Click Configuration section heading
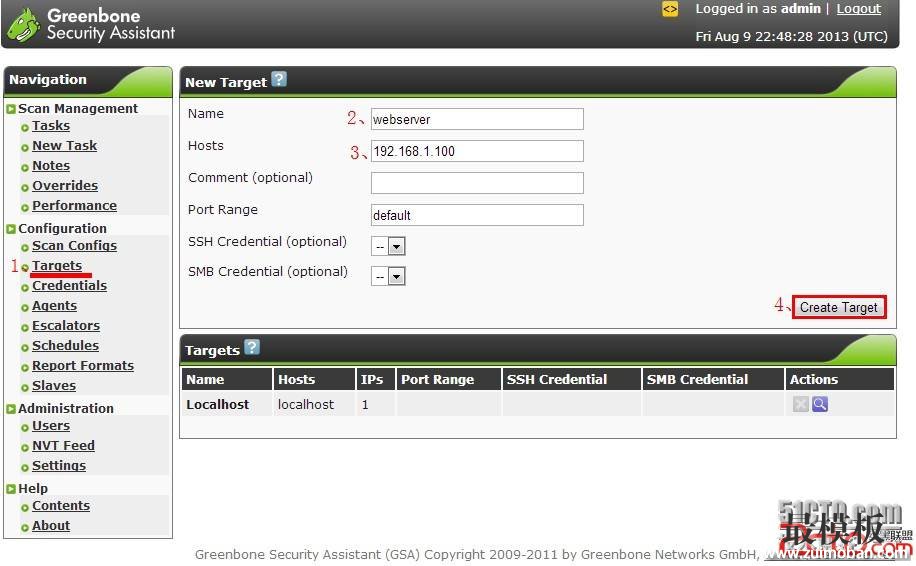 (62, 228)
